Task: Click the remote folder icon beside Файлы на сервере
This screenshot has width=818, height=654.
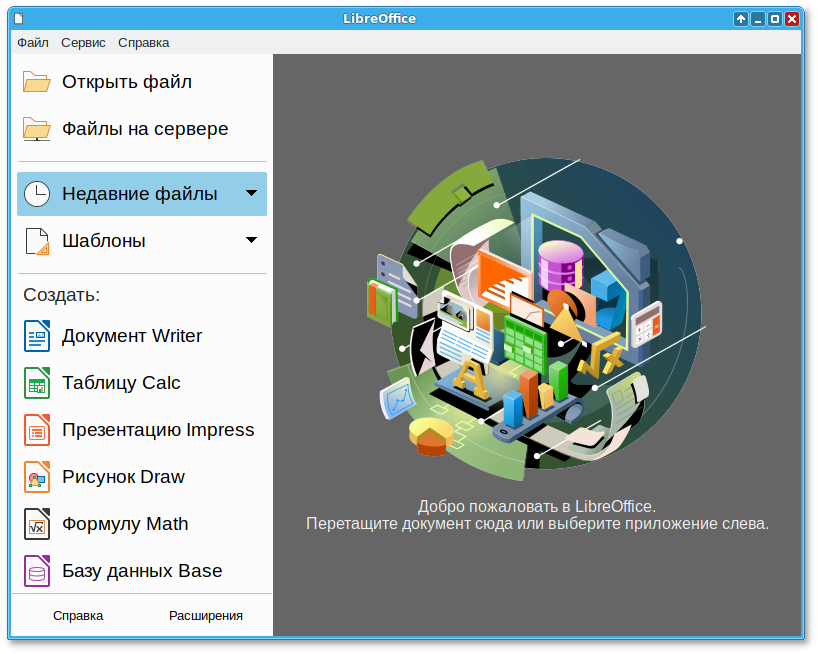Action: 37,129
